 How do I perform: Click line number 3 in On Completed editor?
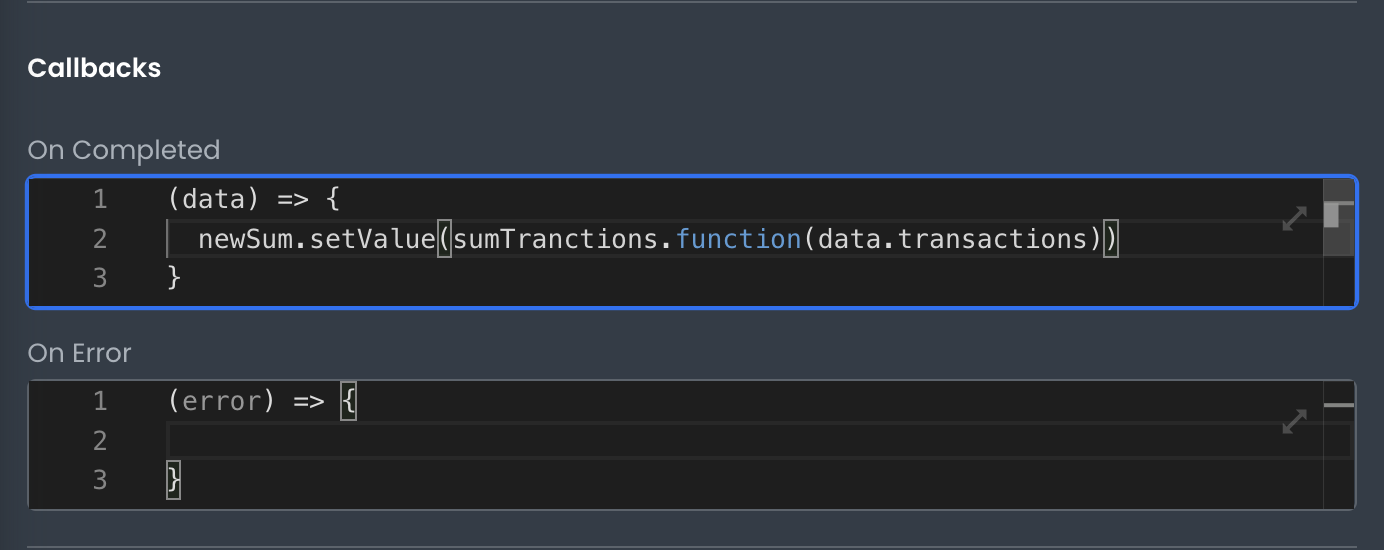[99, 277]
